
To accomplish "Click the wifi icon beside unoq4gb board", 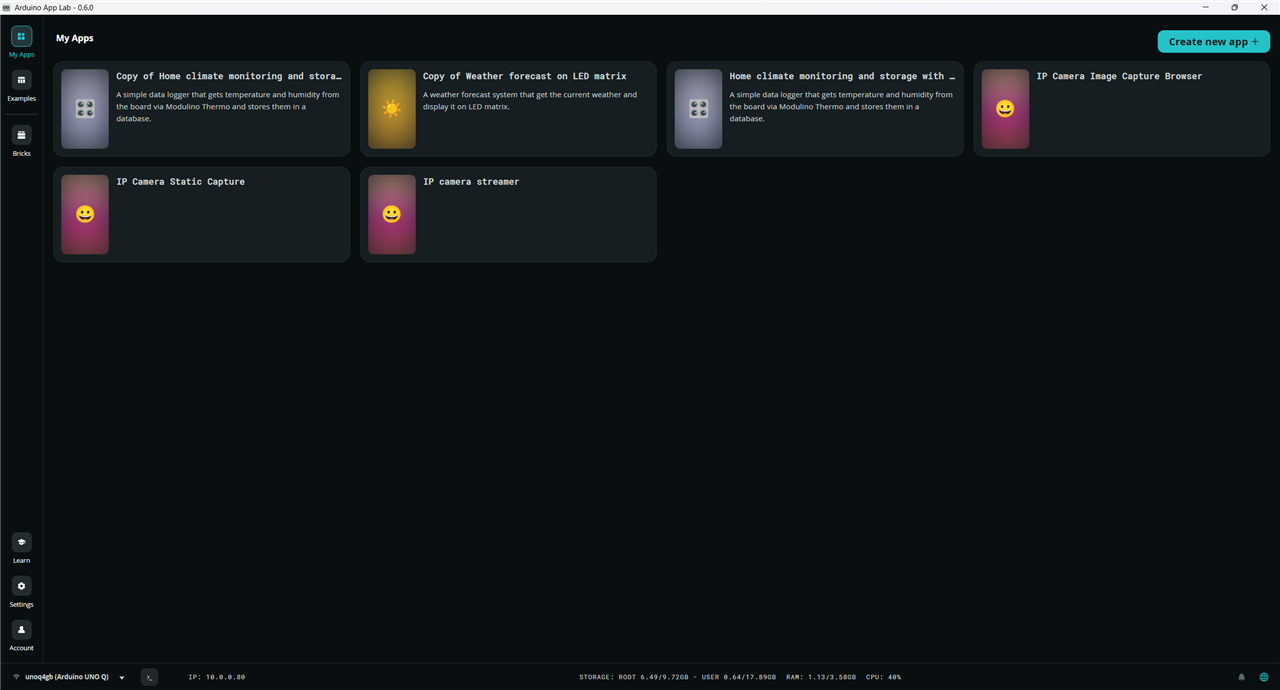I will tap(16, 677).
